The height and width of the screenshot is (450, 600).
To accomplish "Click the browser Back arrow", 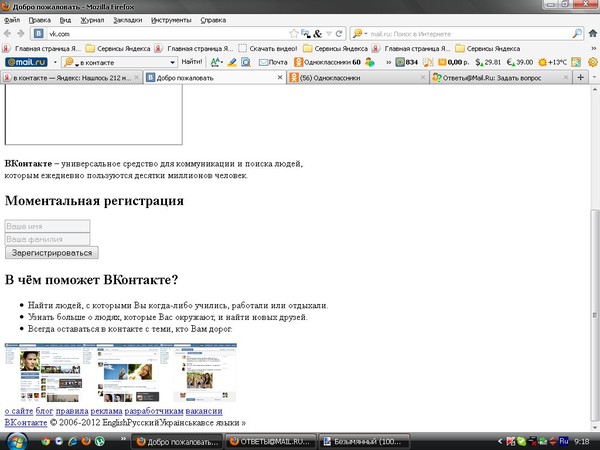I will point(7,34).
